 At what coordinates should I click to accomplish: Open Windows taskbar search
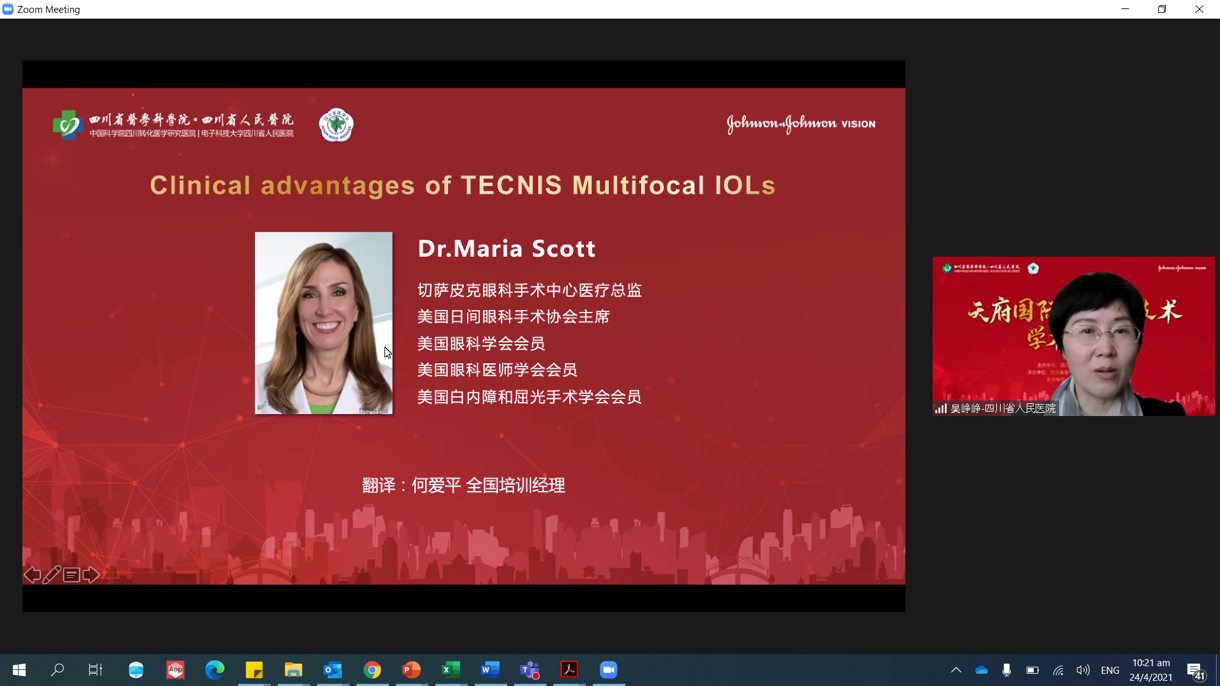pyautogui.click(x=57, y=670)
